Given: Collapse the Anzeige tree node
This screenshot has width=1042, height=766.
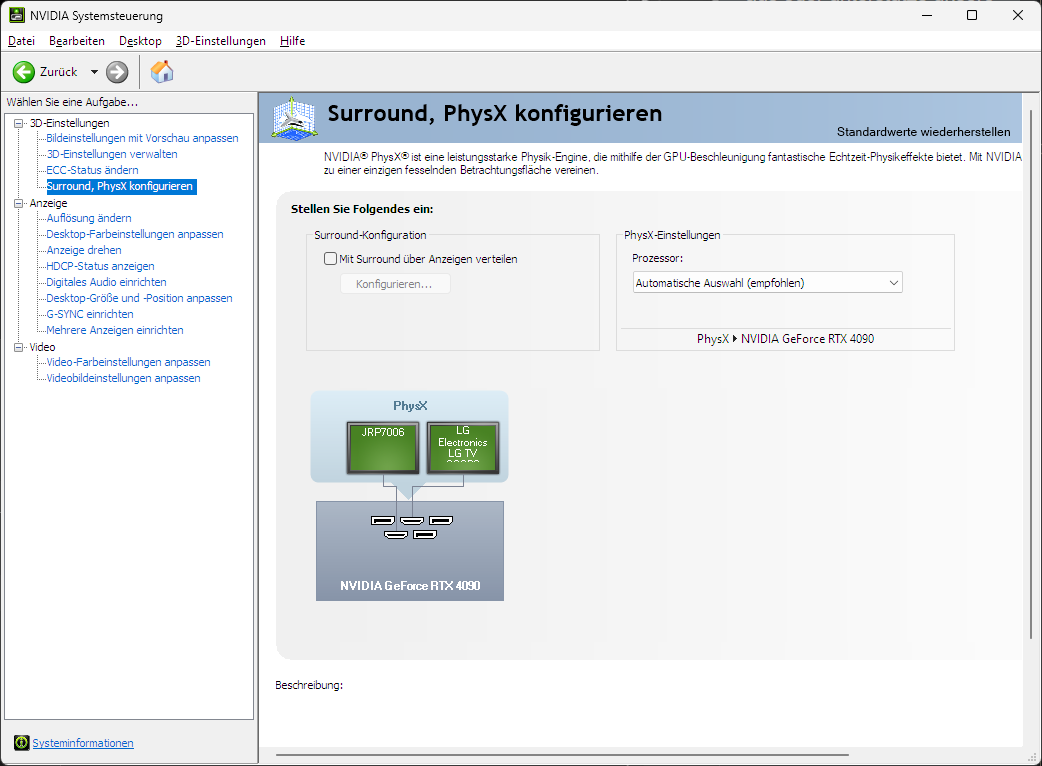Looking at the screenshot, I should 19,203.
